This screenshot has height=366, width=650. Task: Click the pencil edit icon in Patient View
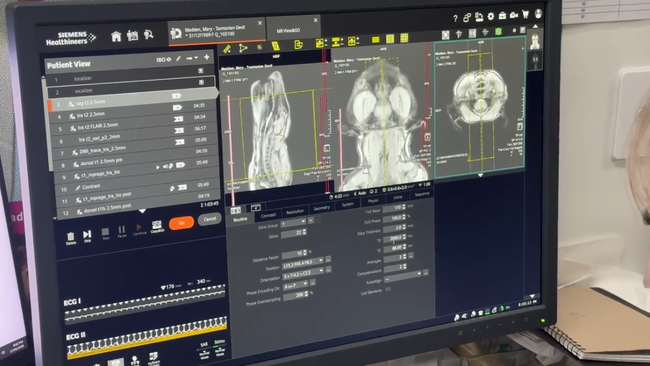click(x=178, y=59)
